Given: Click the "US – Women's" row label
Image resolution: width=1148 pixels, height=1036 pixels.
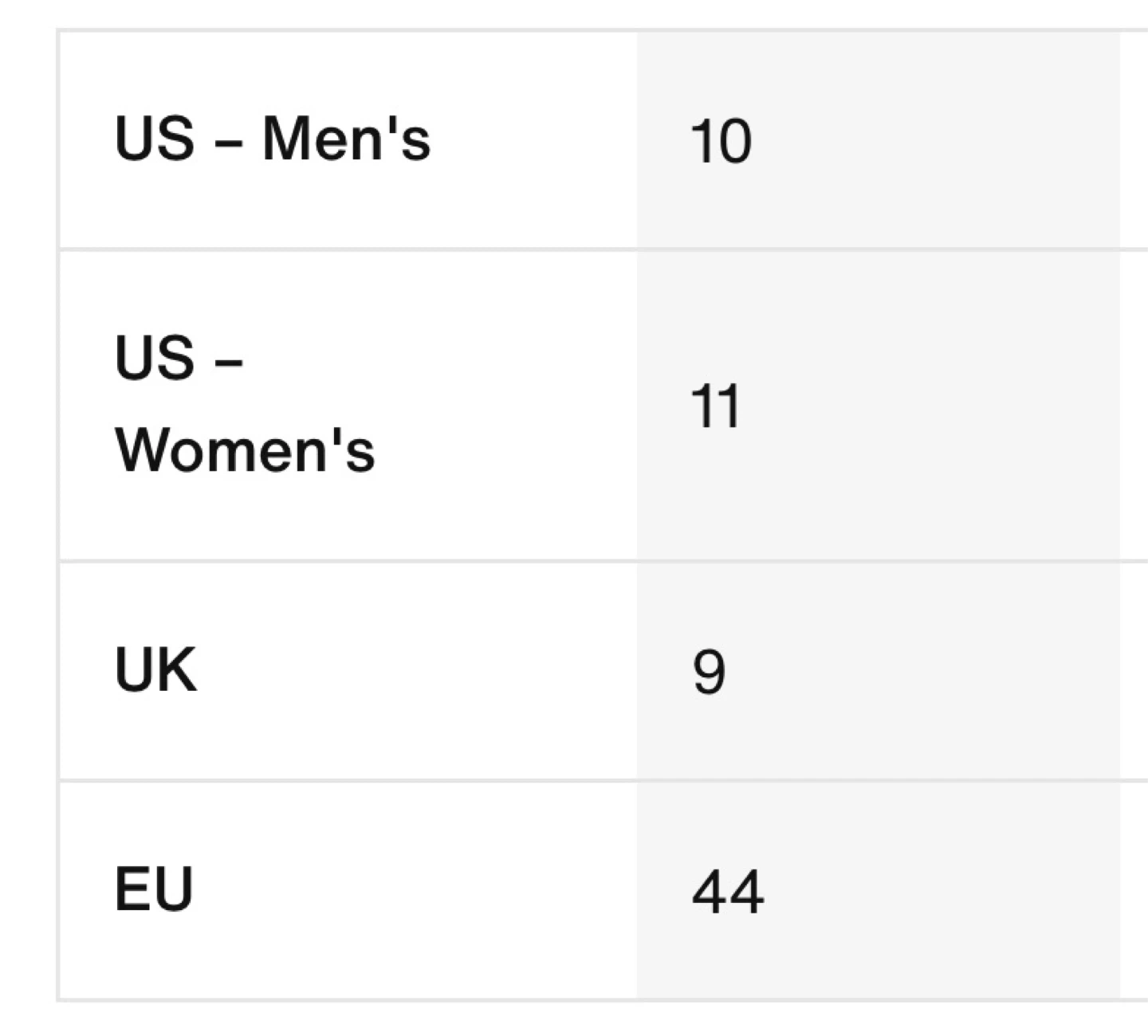Looking at the screenshot, I should pos(244,405).
